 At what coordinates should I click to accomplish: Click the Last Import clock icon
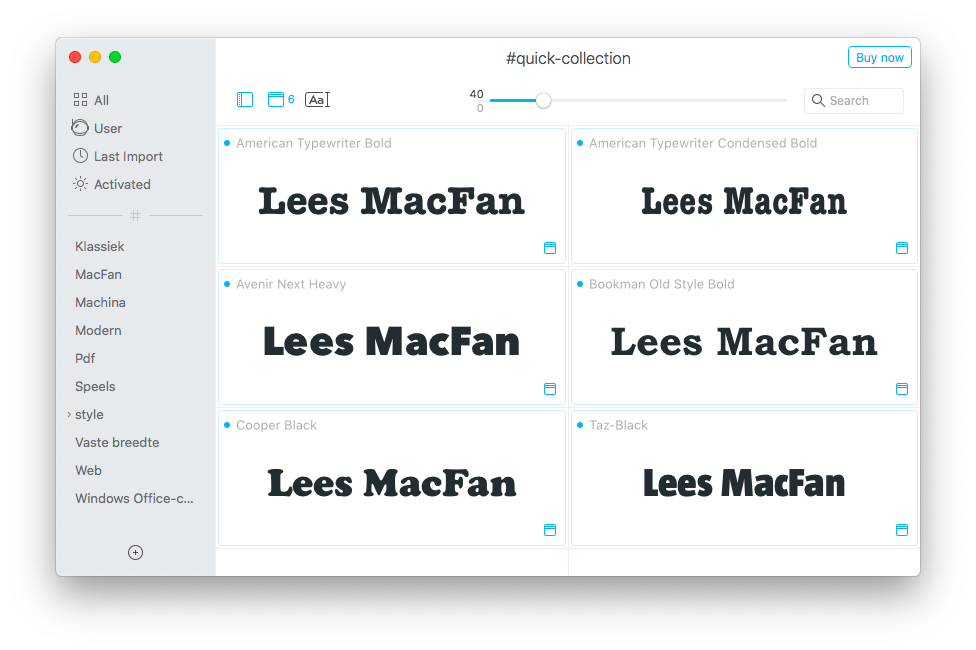(80, 156)
